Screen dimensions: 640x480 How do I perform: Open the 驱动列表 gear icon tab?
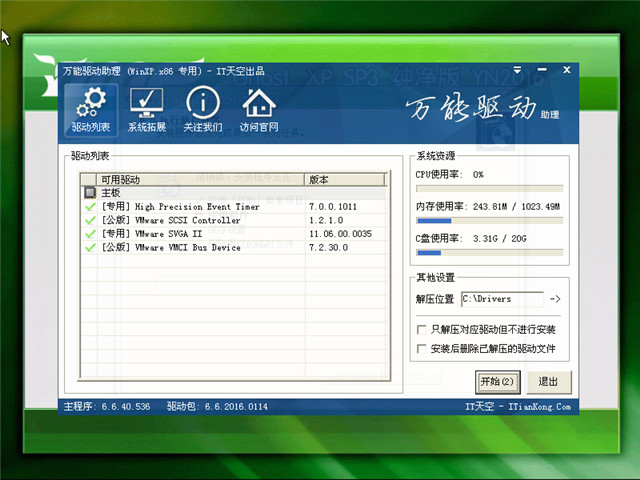(x=91, y=110)
